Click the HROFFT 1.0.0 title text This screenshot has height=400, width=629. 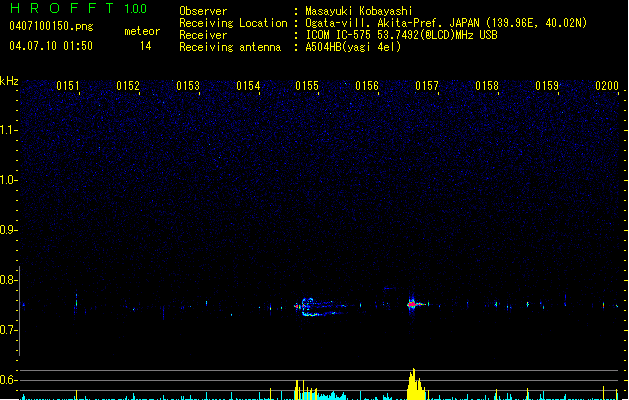point(79,8)
